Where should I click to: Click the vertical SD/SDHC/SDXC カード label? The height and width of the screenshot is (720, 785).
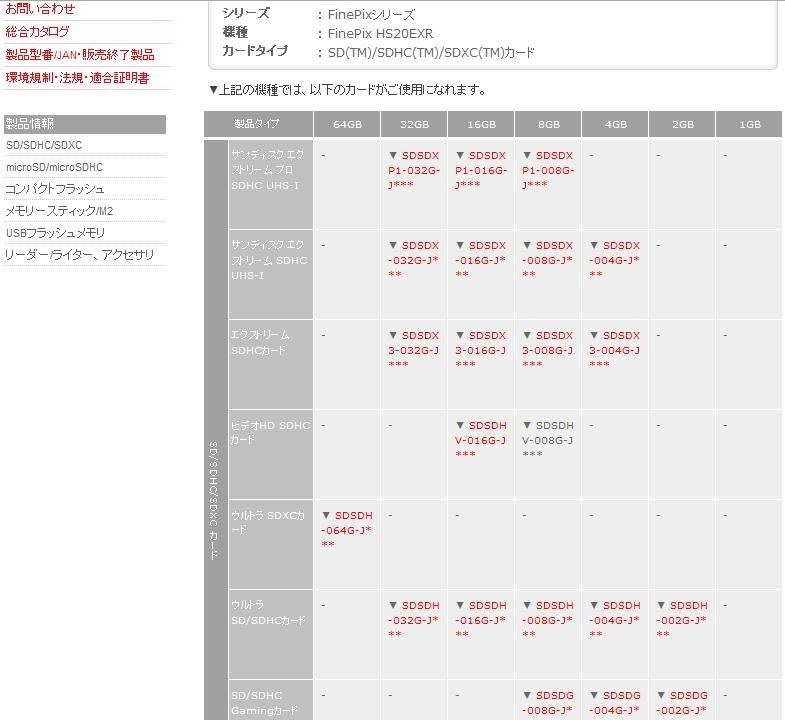tap(214, 501)
